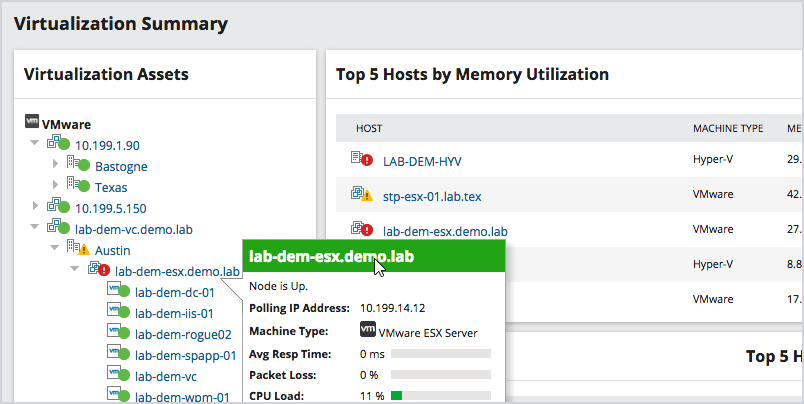Open lab-dem-esx.demo.lab in the assets tree
804x404 pixels.
(177, 271)
